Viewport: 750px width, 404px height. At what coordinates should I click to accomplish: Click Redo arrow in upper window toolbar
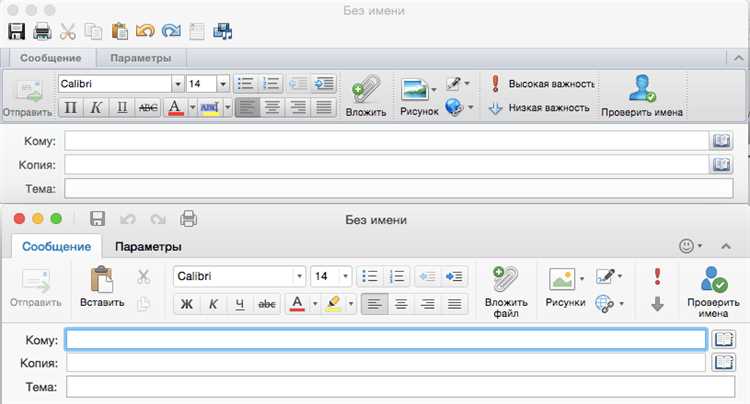pyautogui.click(x=171, y=32)
